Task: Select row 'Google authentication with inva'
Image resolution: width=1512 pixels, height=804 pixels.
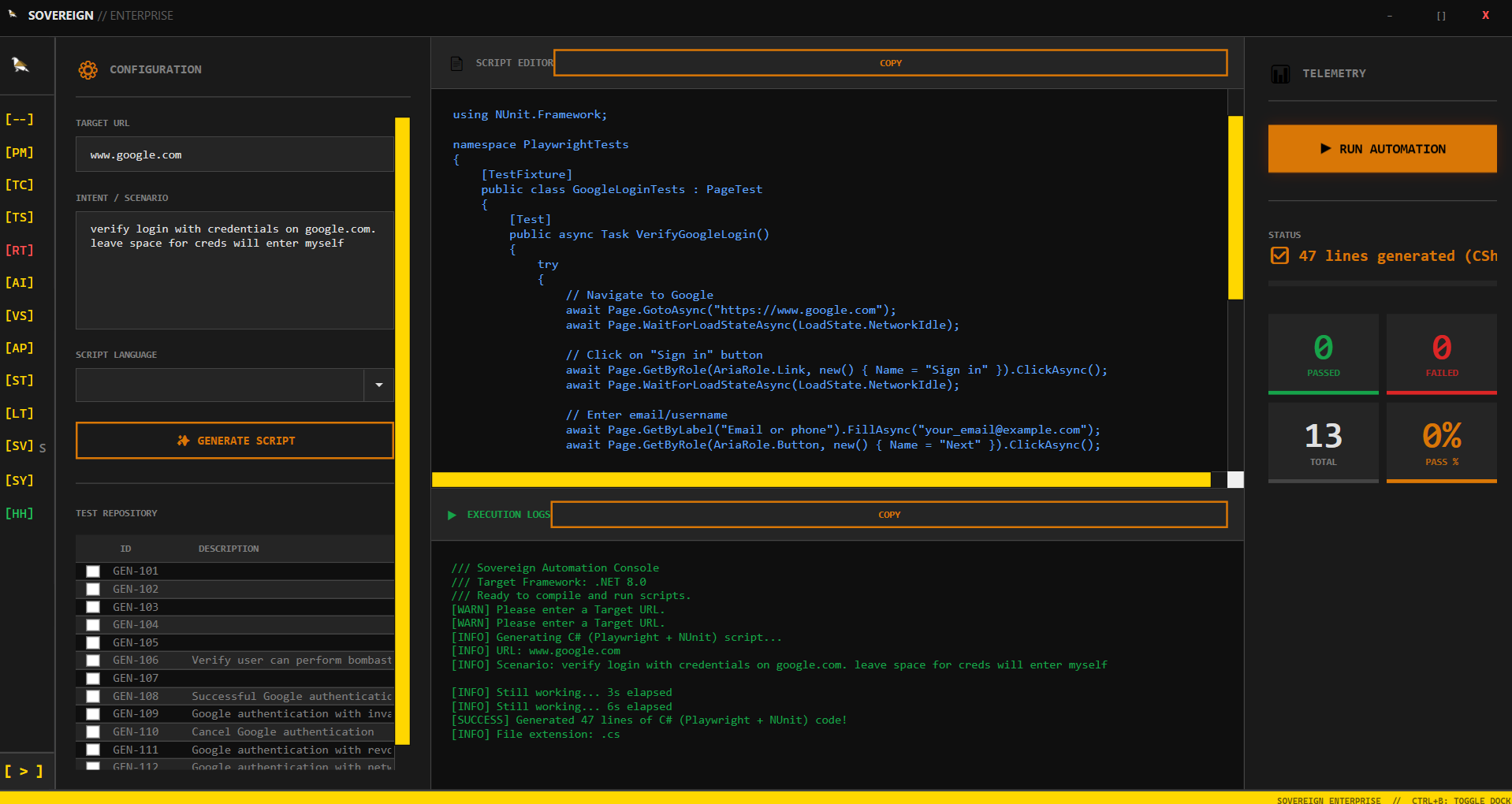Action: pos(235,714)
